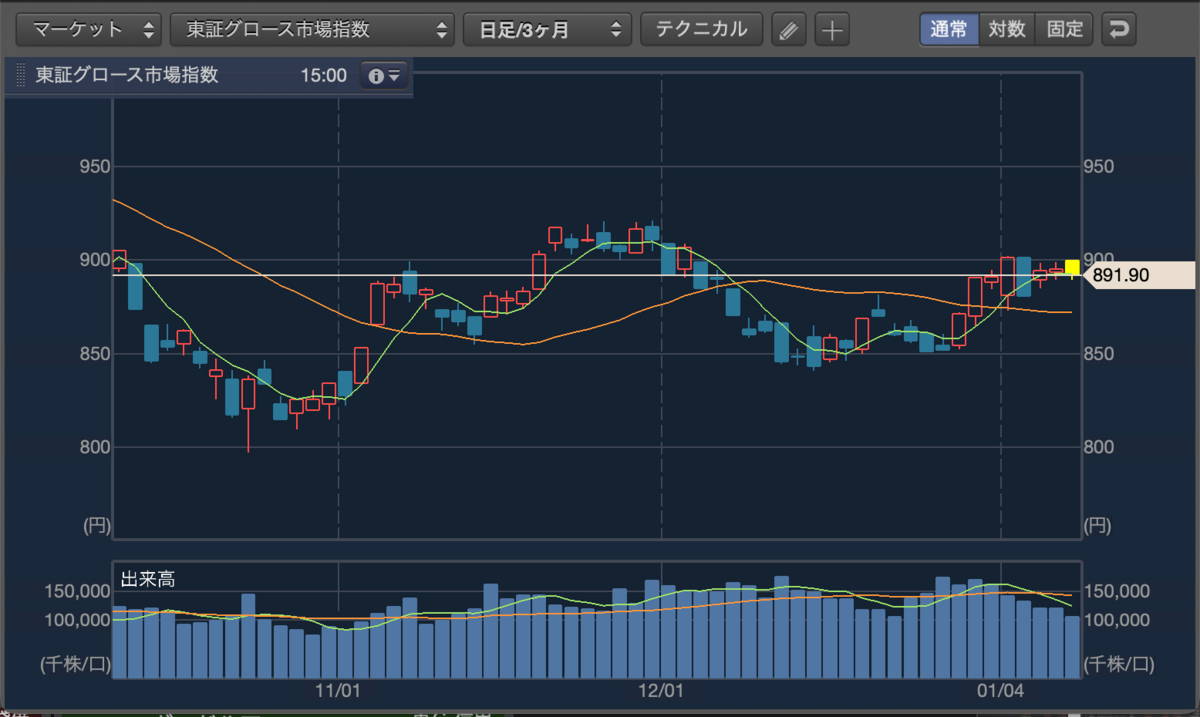The height and width of the screenshot is (717, 1200).
Task: Select the 固定 fixed scale mode
Action: pyautogui.click(x=1065, y=29)
